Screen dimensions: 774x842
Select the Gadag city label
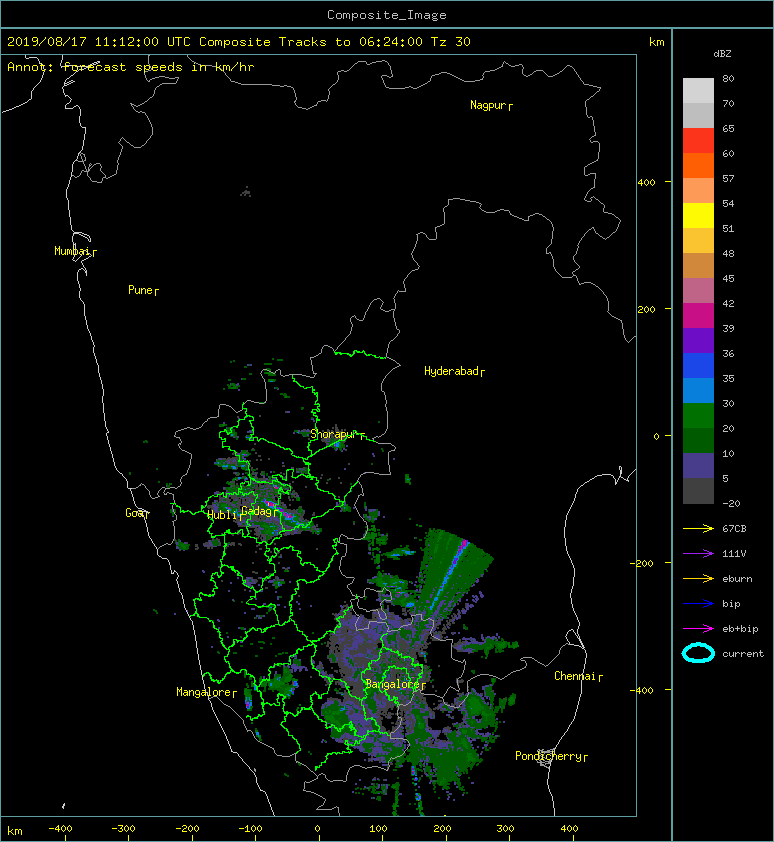coord(257,511)
